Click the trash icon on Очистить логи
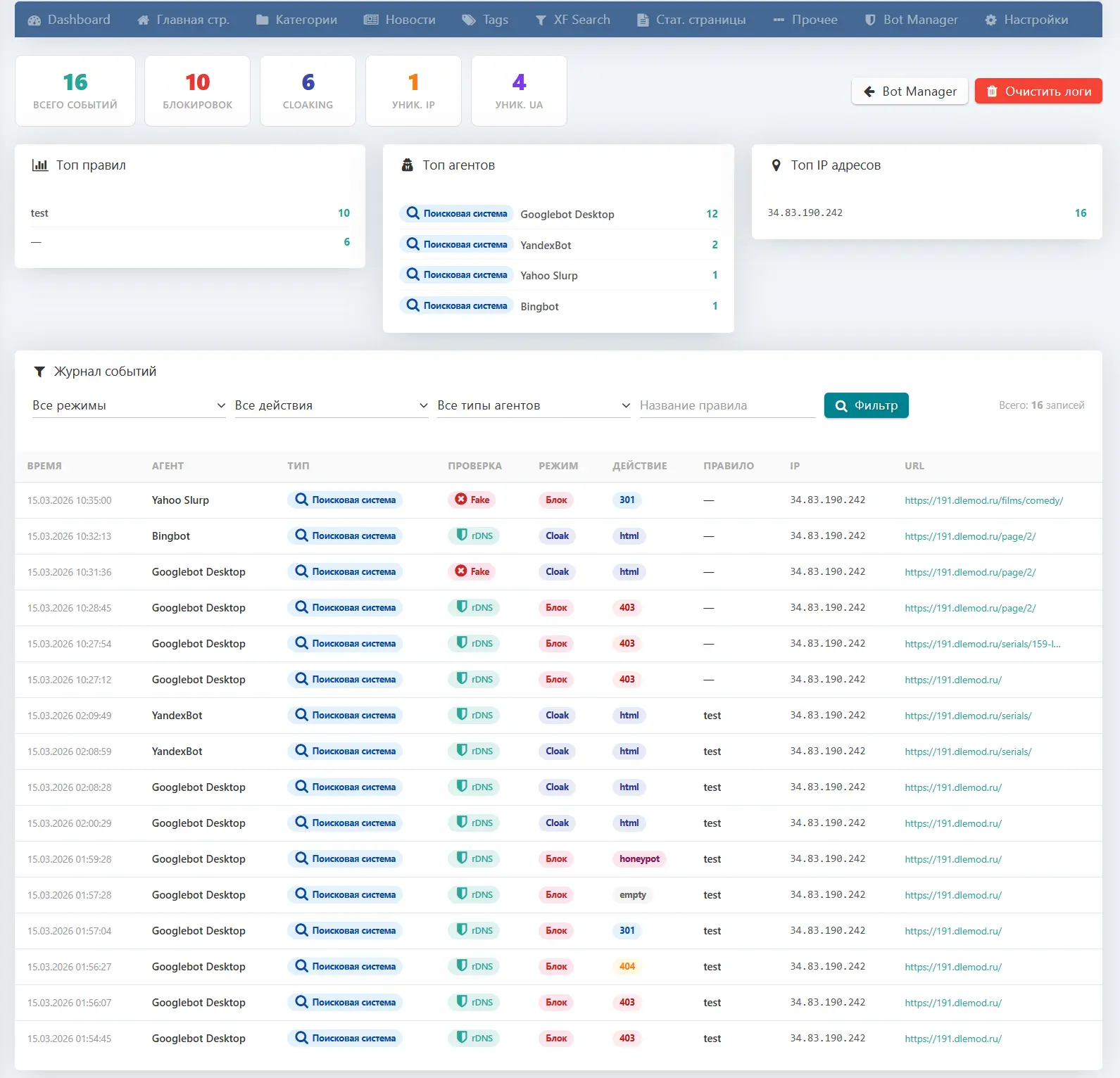 coord(992,91)
